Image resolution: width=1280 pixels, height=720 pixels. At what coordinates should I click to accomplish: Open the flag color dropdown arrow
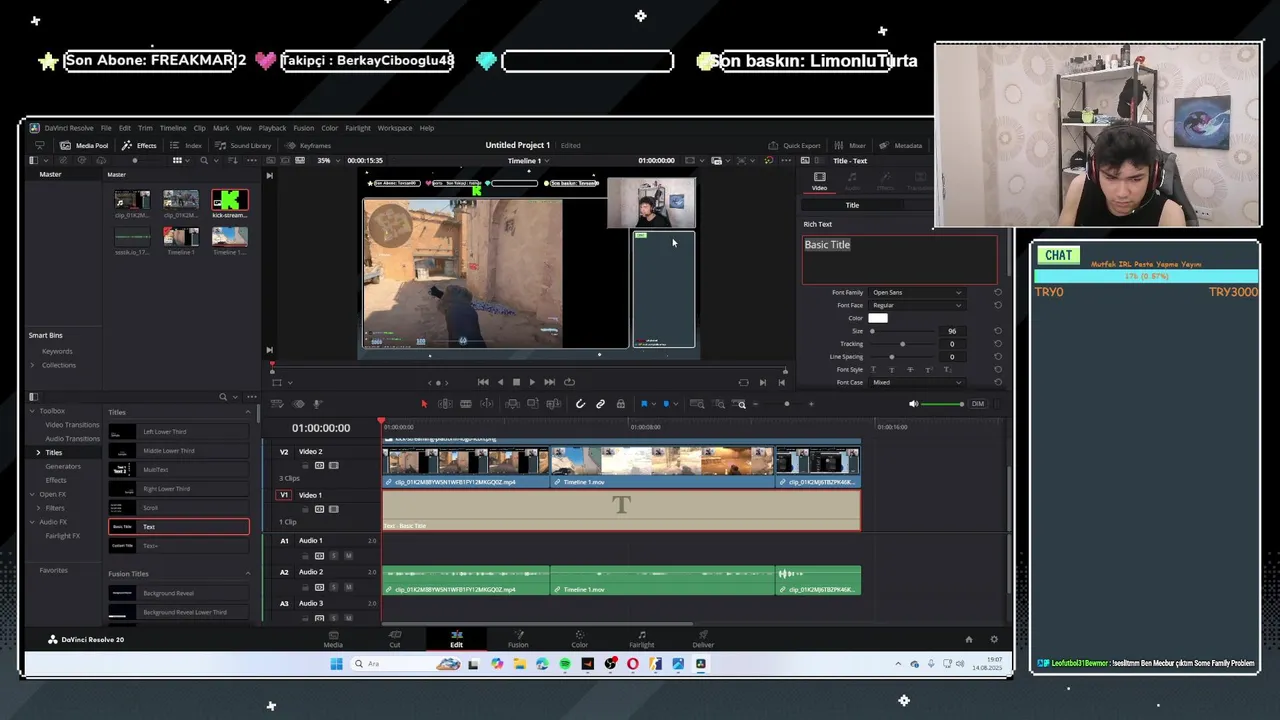pos(654,404)
